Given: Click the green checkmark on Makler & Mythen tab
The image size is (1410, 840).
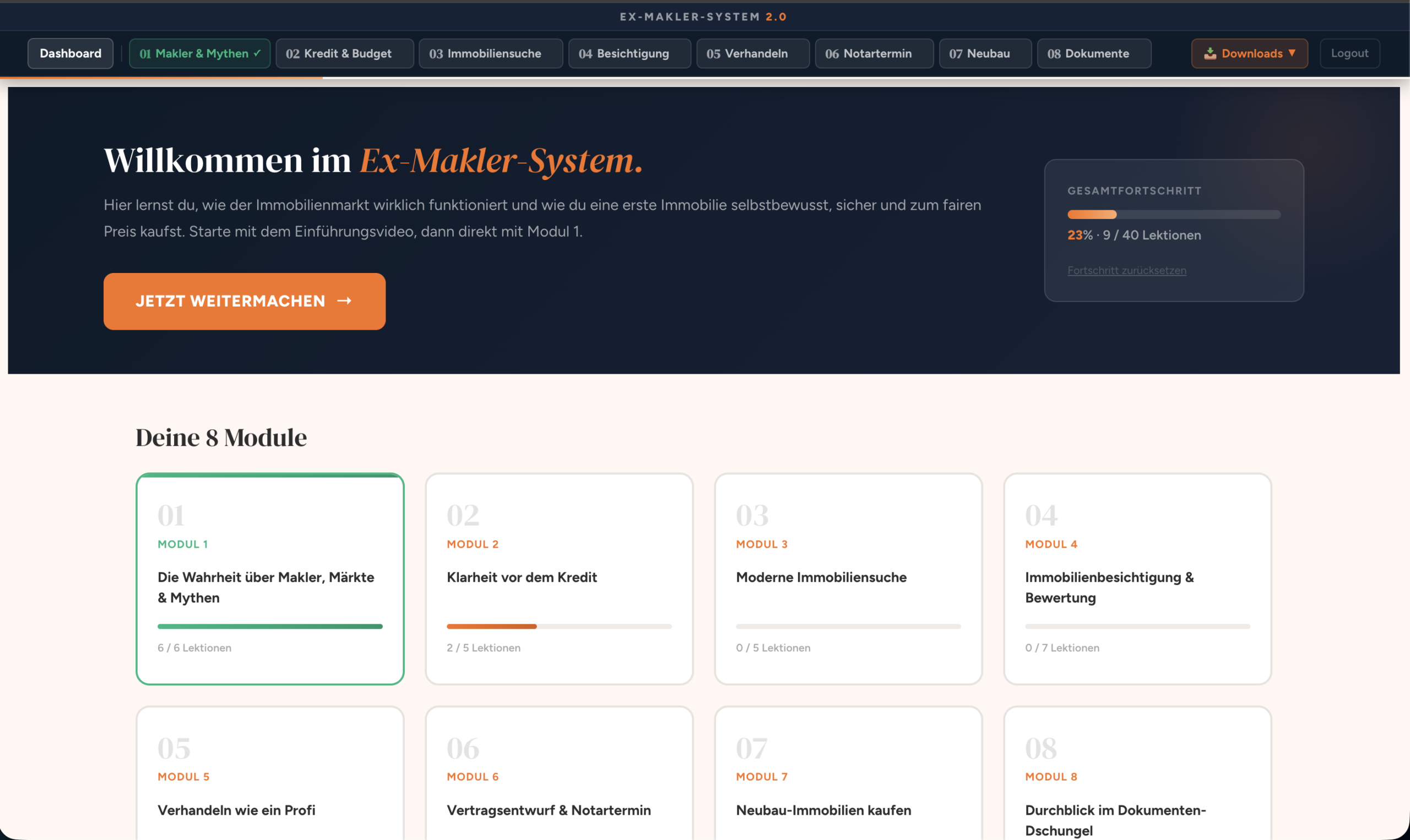Looking at the screenshot, I should coord(257,53).
